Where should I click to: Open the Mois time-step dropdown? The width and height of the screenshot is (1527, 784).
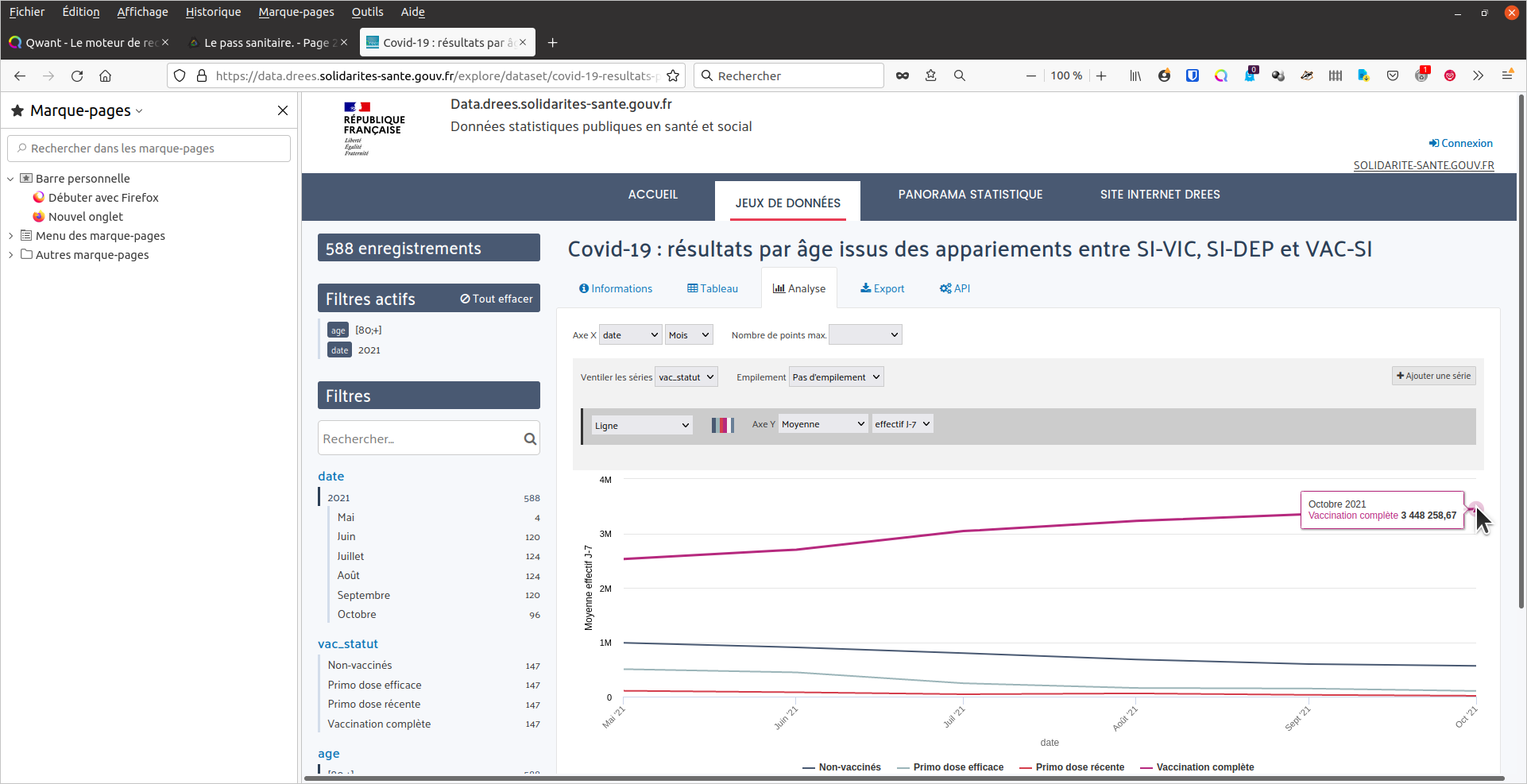tap(689, 335)
